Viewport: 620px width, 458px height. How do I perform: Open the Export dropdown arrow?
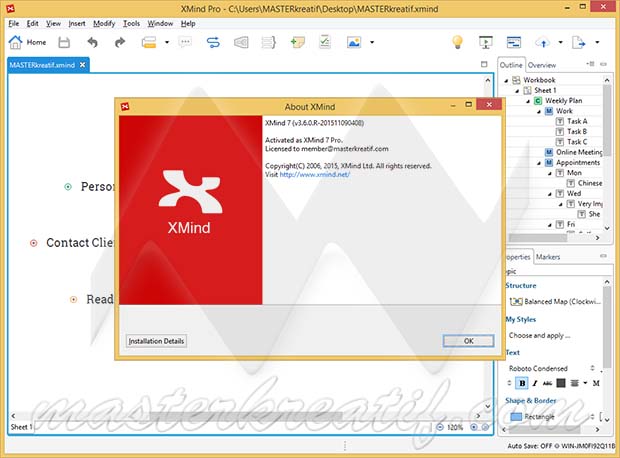(597, 42)
